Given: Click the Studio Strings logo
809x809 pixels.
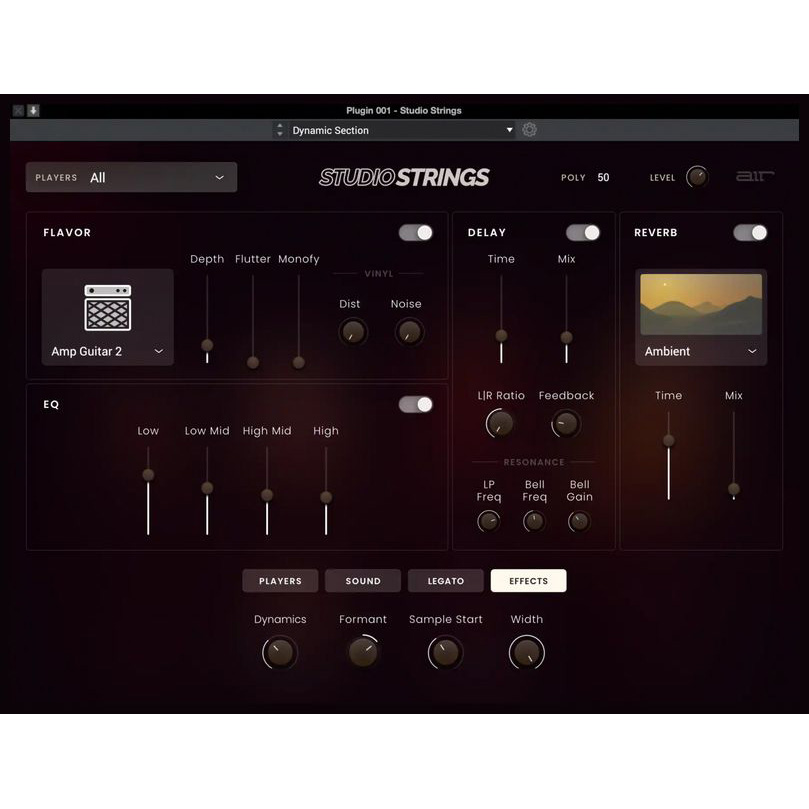Looking at the screenshot, I should [x=404, y=177].
